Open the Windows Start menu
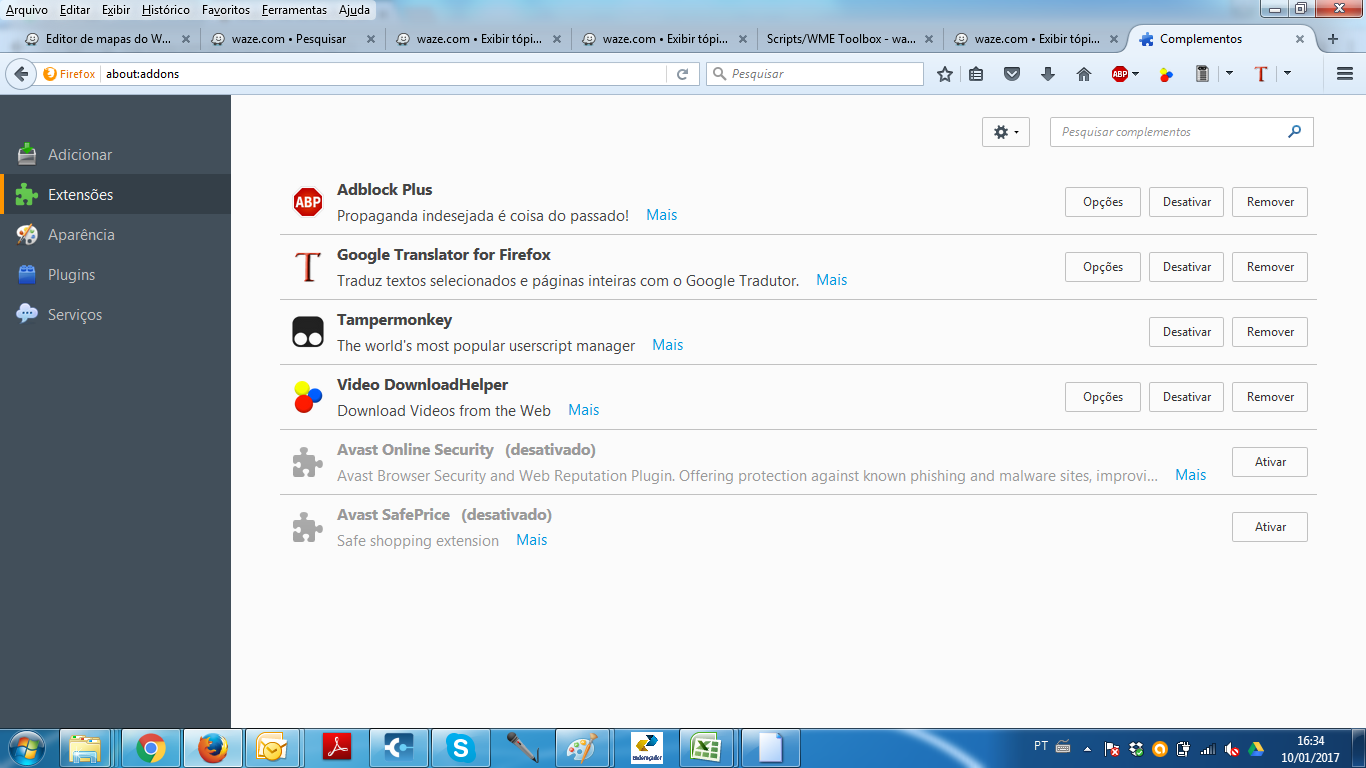 point(27,748)
